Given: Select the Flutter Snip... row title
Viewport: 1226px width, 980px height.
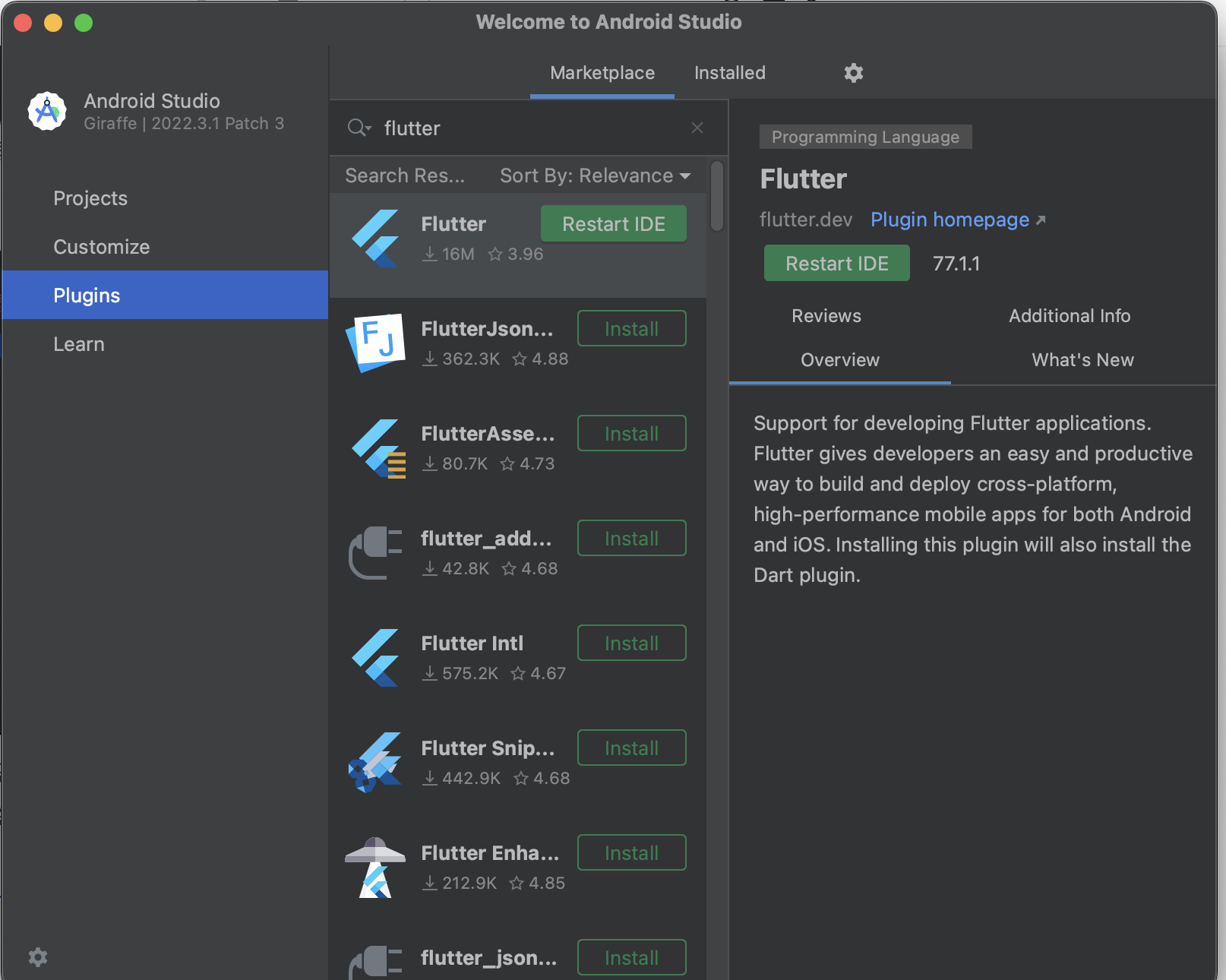Looking at the screenshot, I should point(488,748).
